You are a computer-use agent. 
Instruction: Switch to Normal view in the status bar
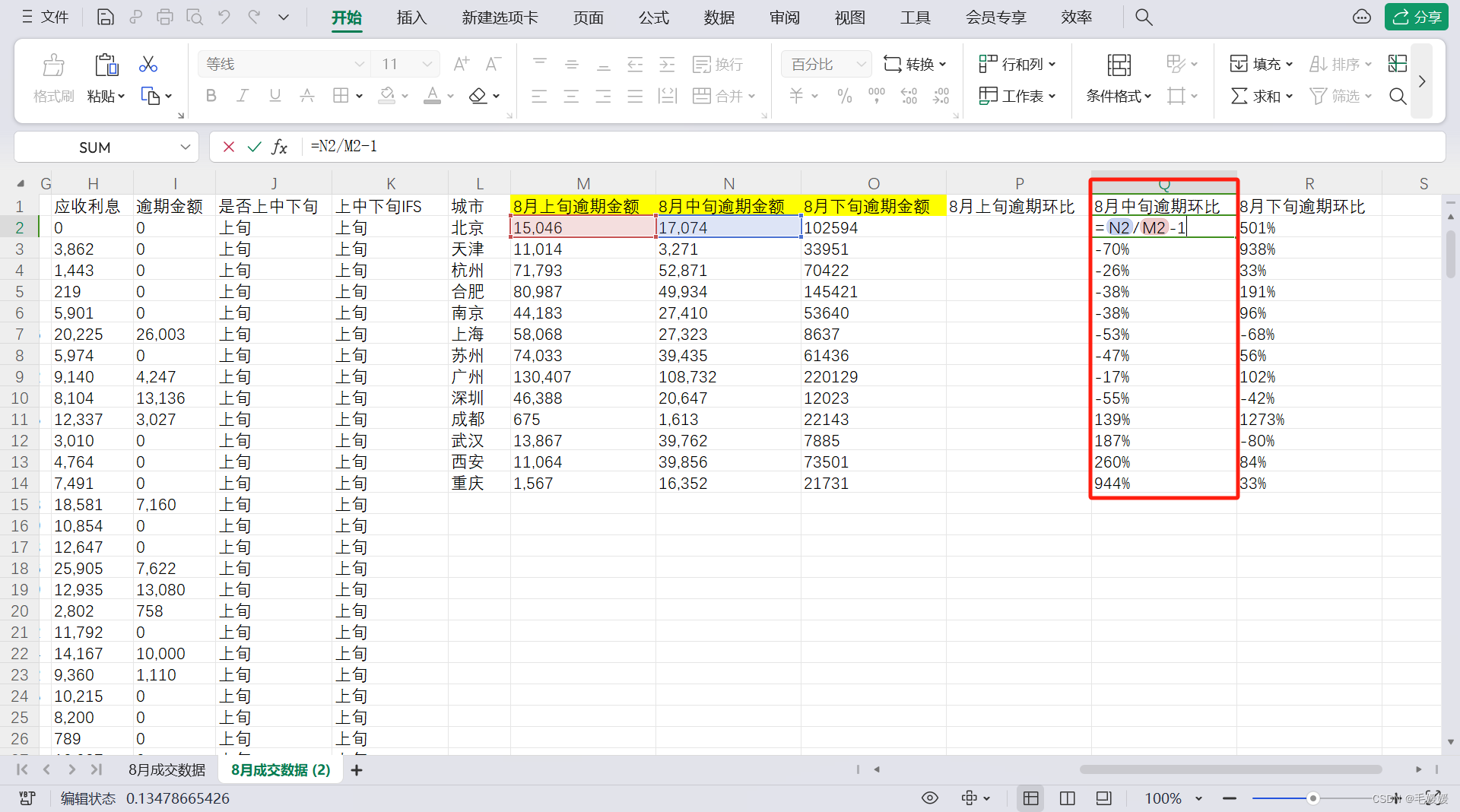(x=1031, y=798)
